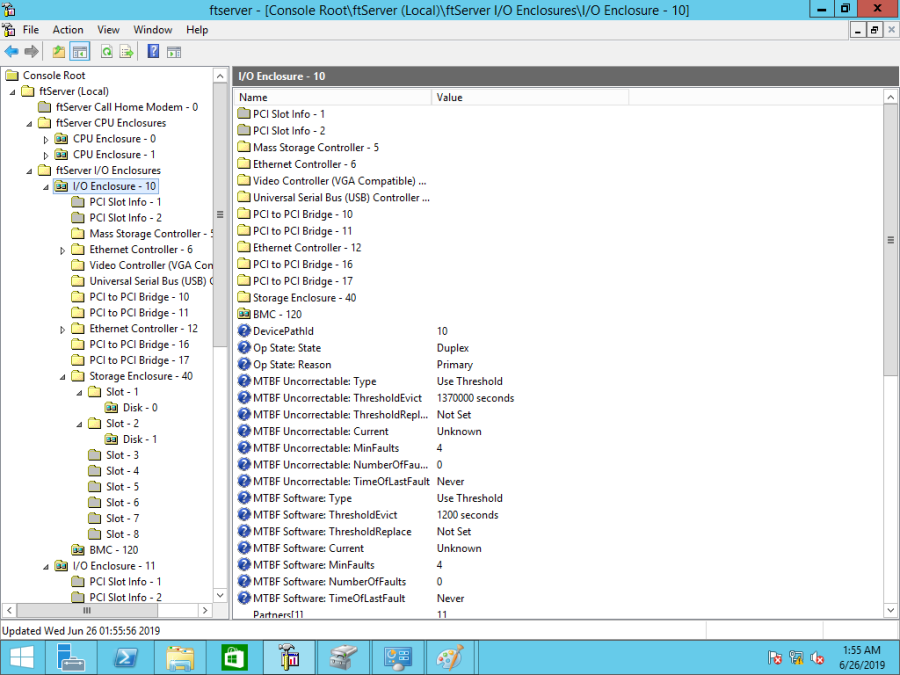Click the DevicePathId property icon
Image resolution: width=900 pixels, height=675 pixels.
(x=244, y=331)
